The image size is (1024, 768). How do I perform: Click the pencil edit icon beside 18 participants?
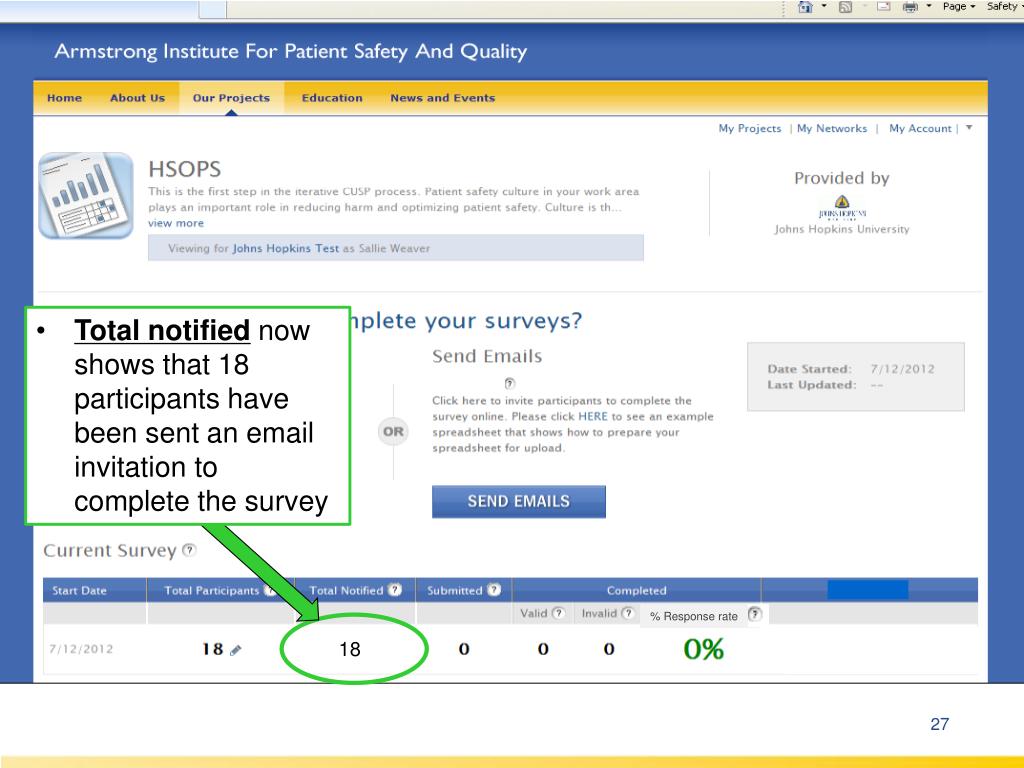tap(236, 650)
